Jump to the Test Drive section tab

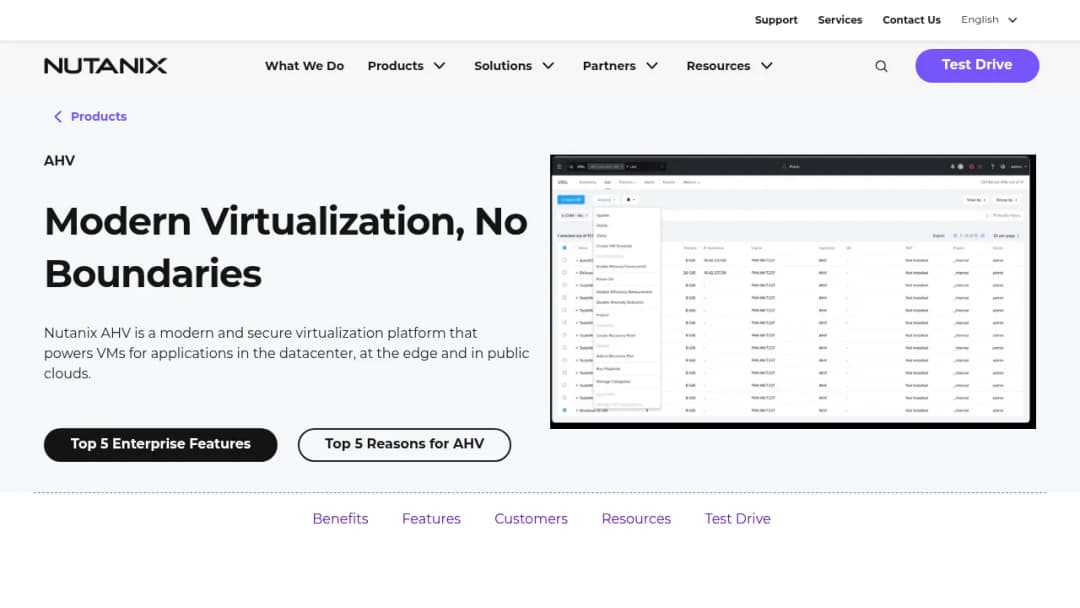coord(737,518)
